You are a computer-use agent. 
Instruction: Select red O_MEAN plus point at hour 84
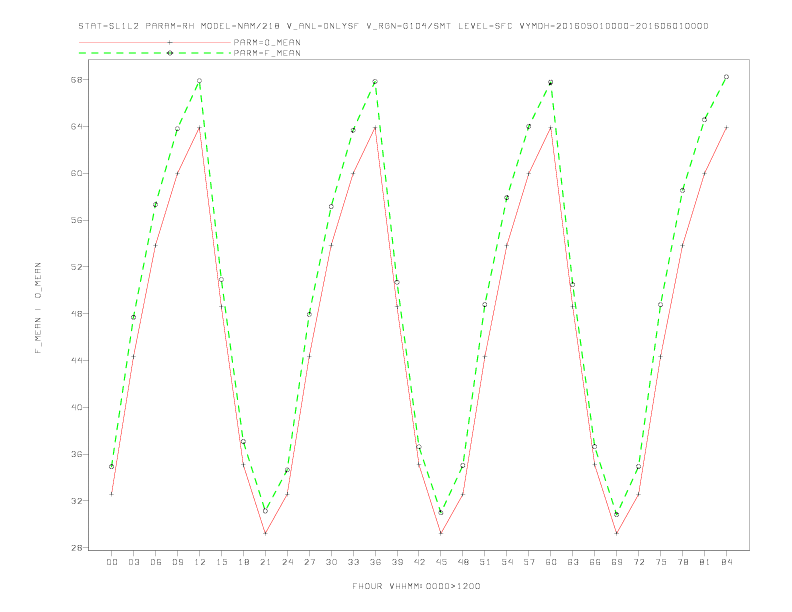[726, 127]
